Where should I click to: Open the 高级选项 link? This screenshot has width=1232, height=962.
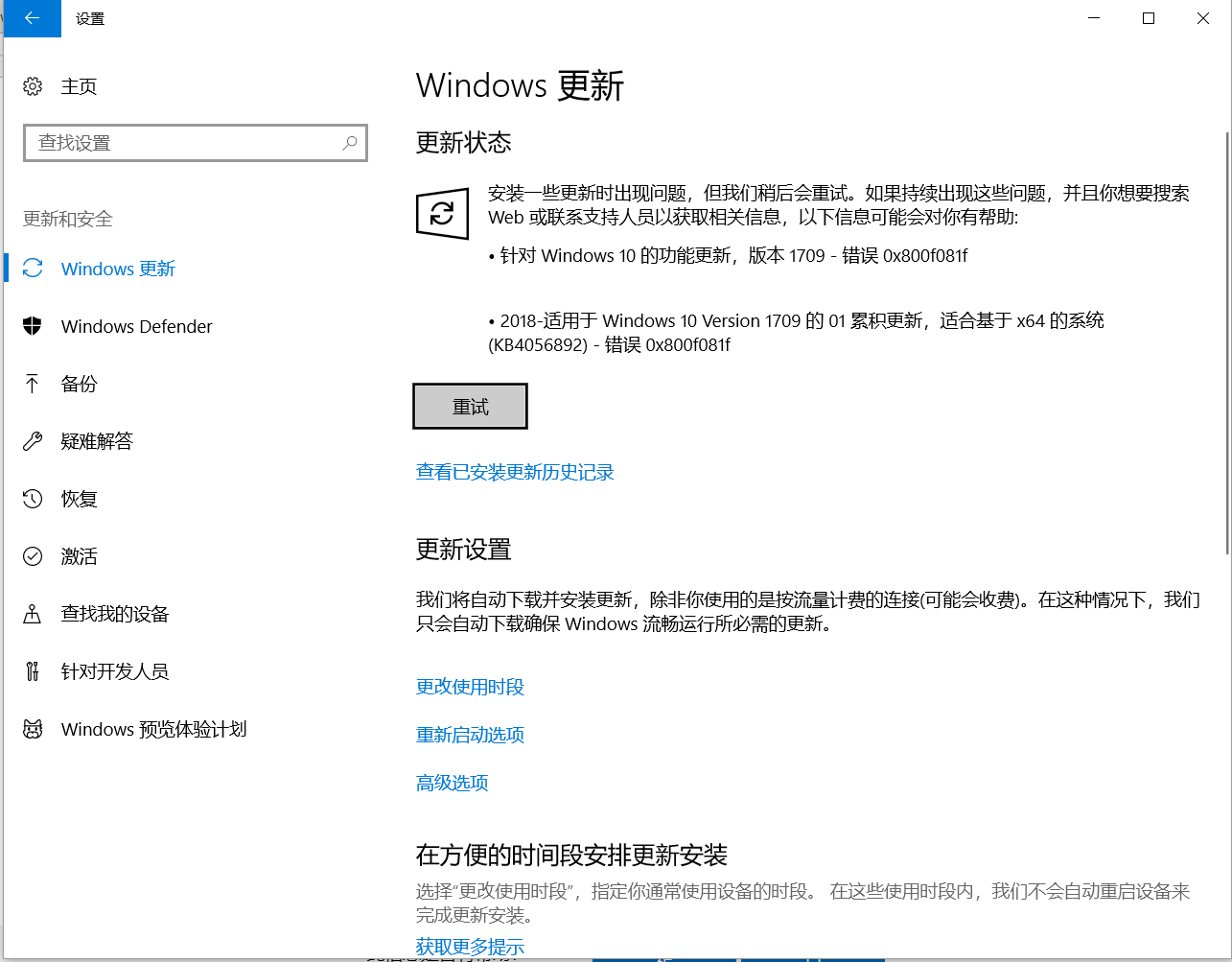[x=453, y=783]
